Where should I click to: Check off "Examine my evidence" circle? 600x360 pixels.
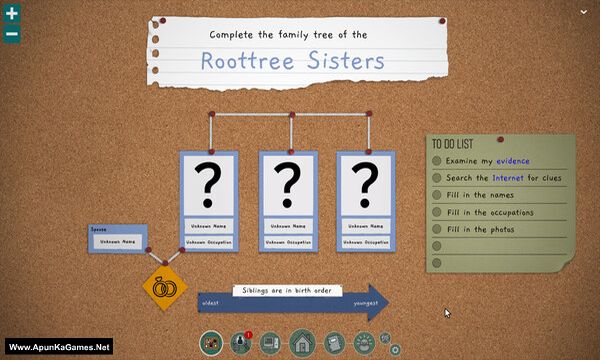pyautogui.click(x=437, y=161)
